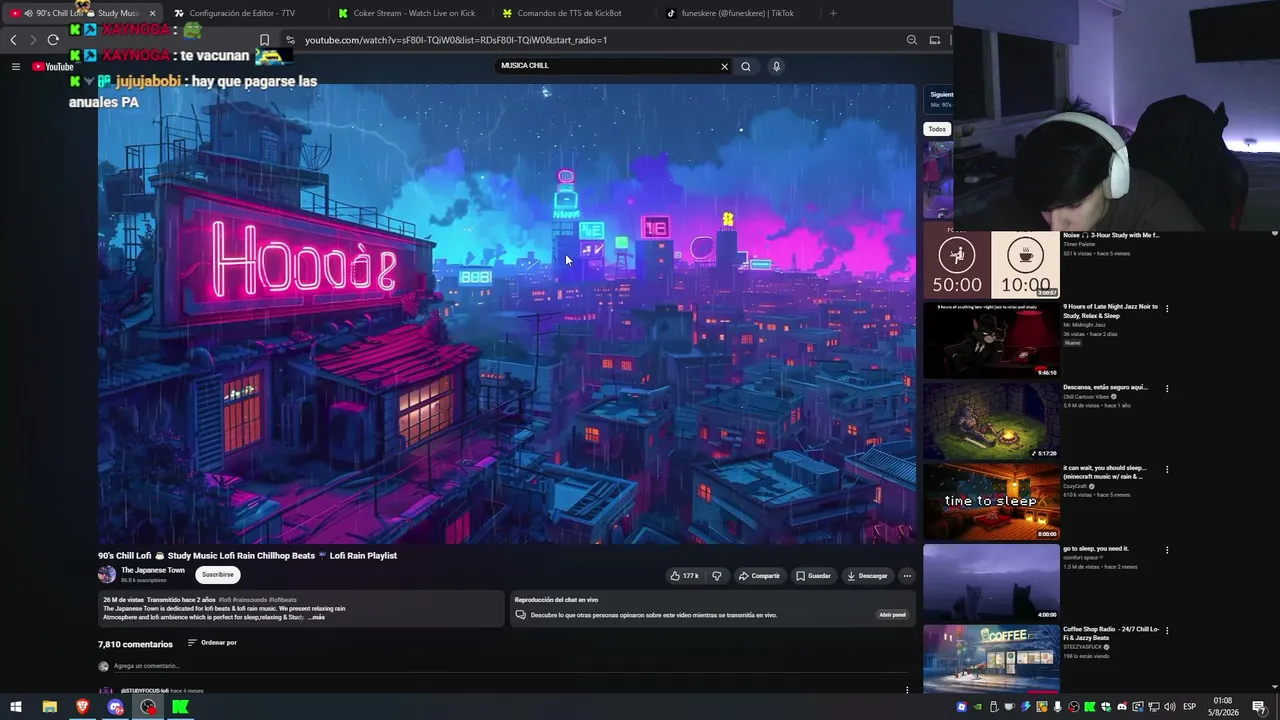
Task: Download the video with Descargar
Action: tap(867, 576)
